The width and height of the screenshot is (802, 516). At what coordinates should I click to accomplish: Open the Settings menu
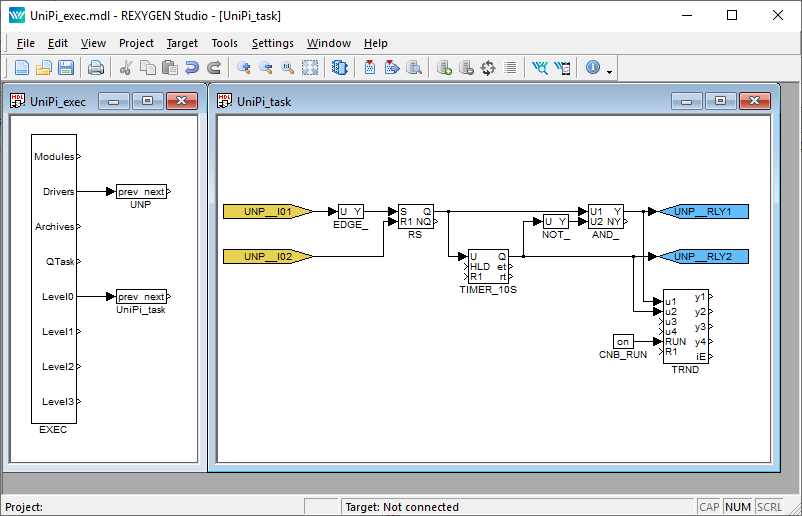pyautogui.click(x=273, y=43)
